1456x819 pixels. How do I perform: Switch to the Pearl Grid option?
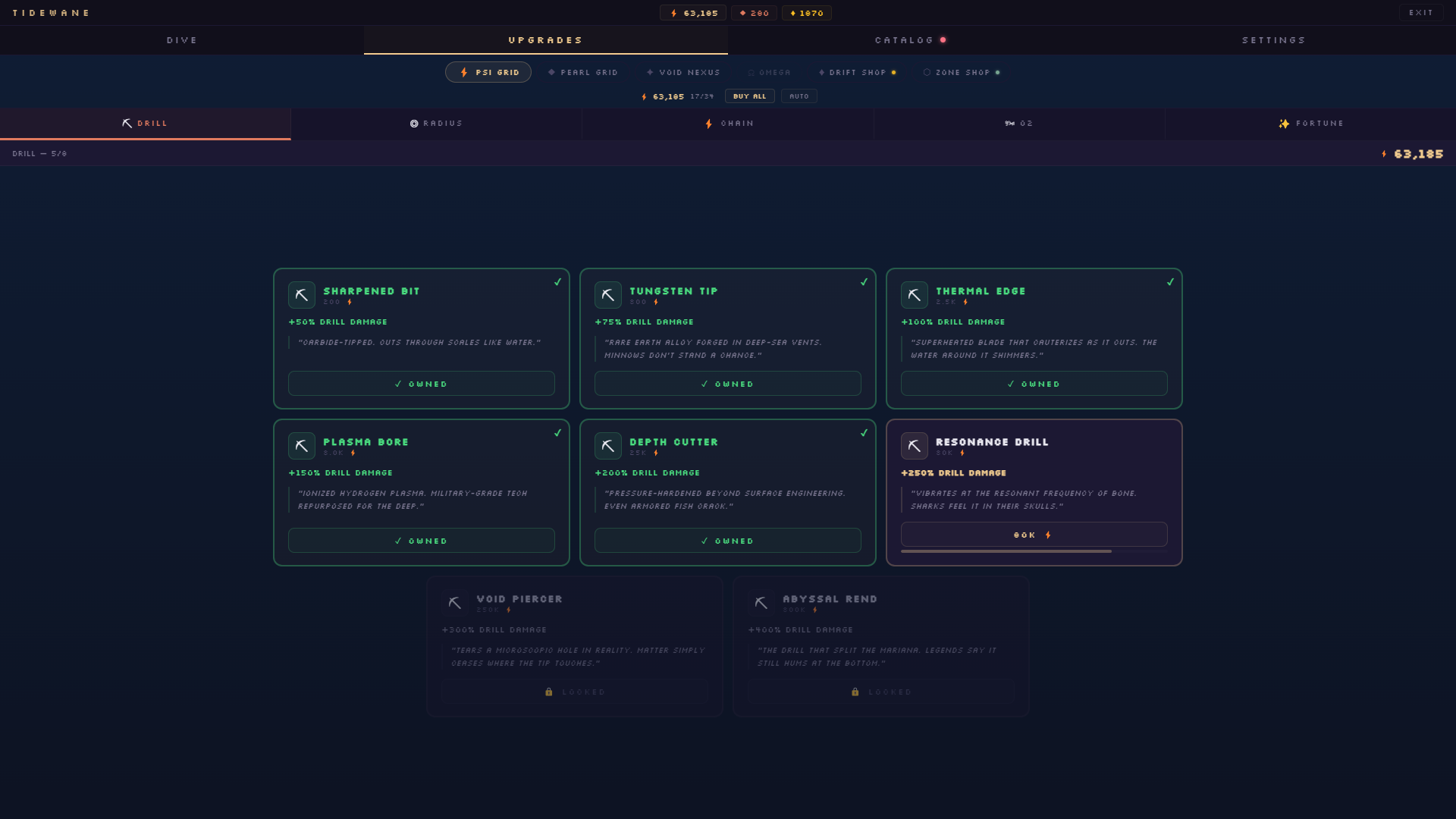pyautogui.click(x=583, y=73)
